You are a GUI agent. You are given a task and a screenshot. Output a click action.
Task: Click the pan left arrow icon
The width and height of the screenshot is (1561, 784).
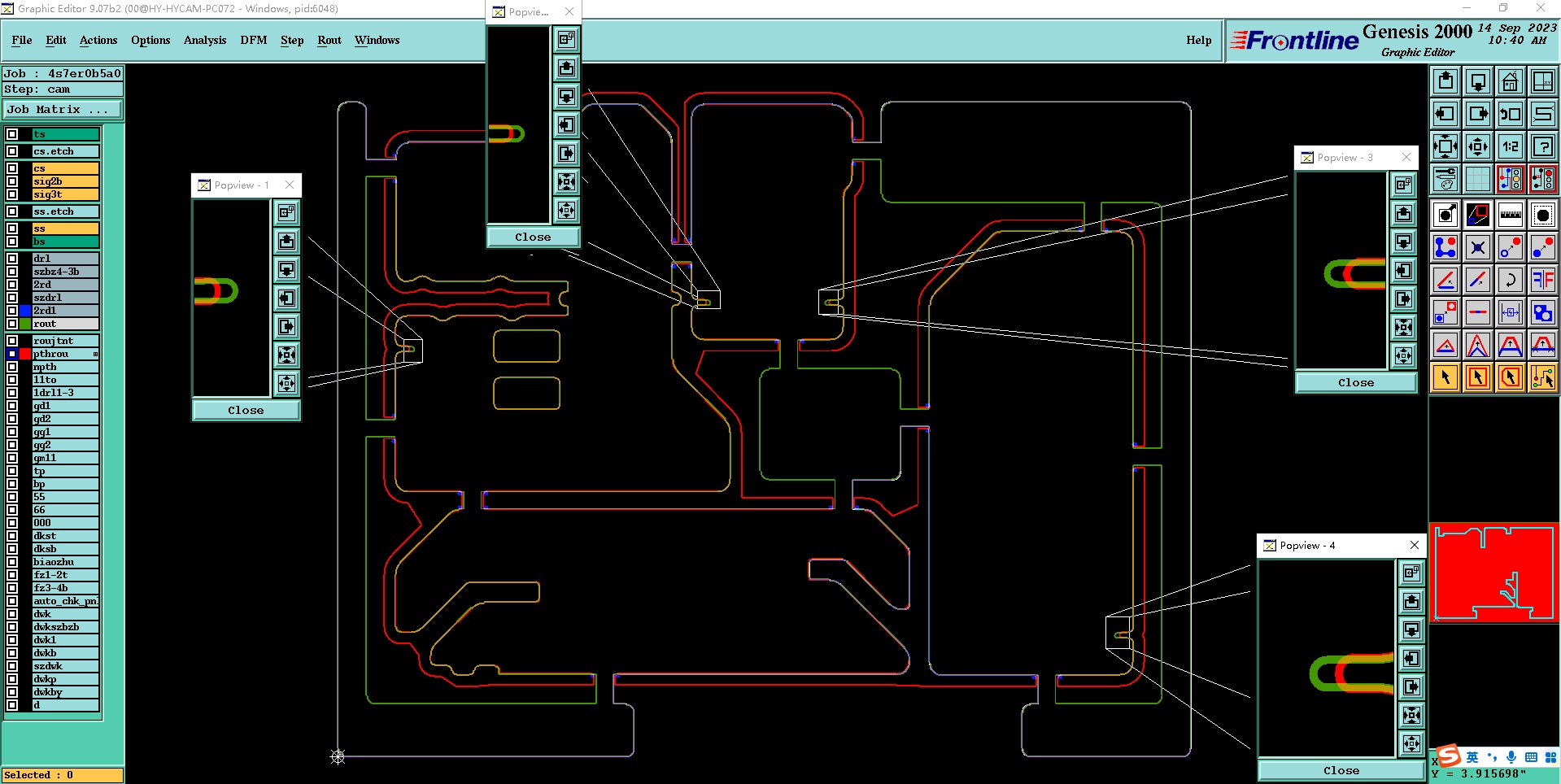point(1445,114)
